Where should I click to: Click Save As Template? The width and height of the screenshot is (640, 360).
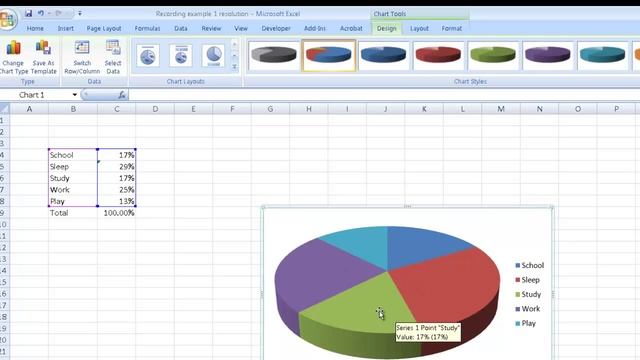point(43,57)
